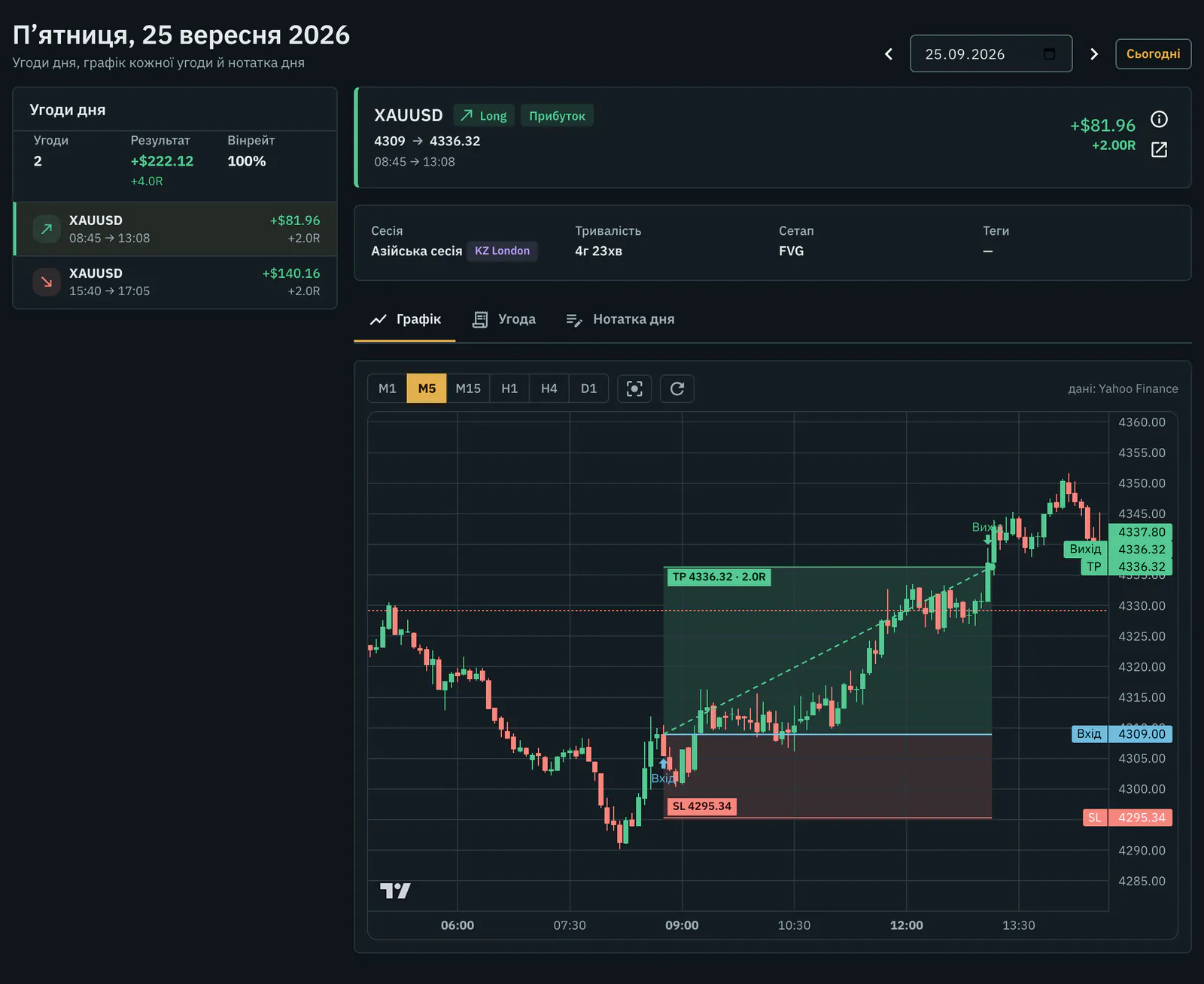Click reload chart icon
This screenshot has height=984, width=1204.
coord(677,388)
